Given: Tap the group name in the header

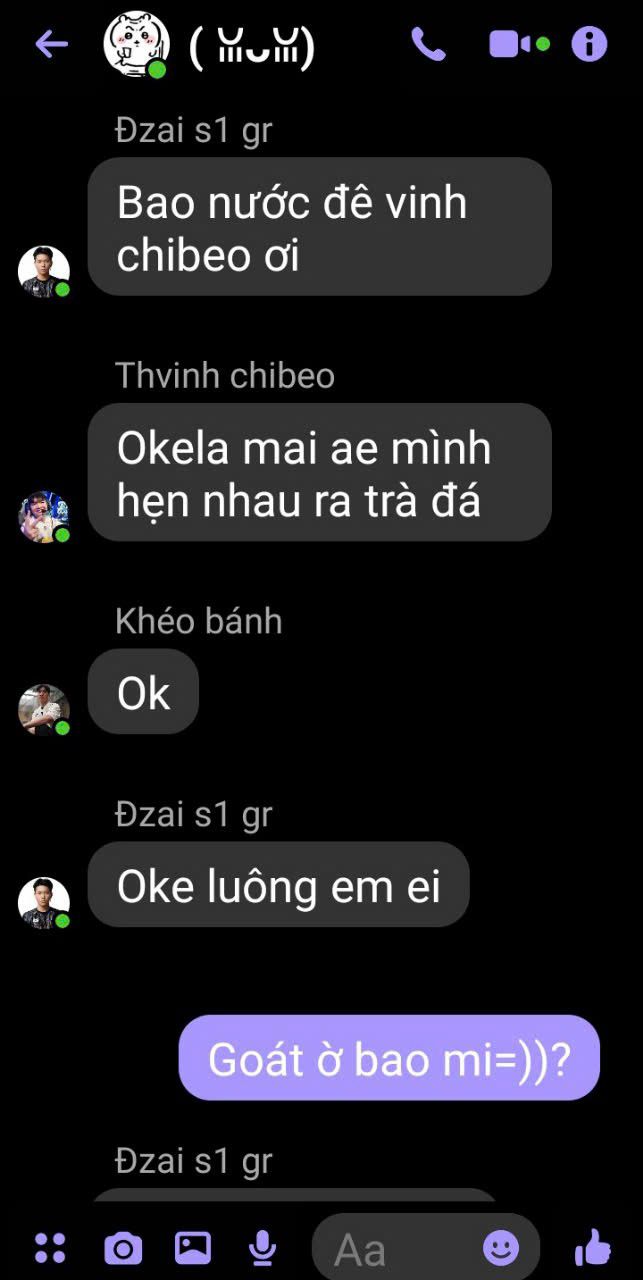Looking at the screenshot, I should [x=252, y=47].
